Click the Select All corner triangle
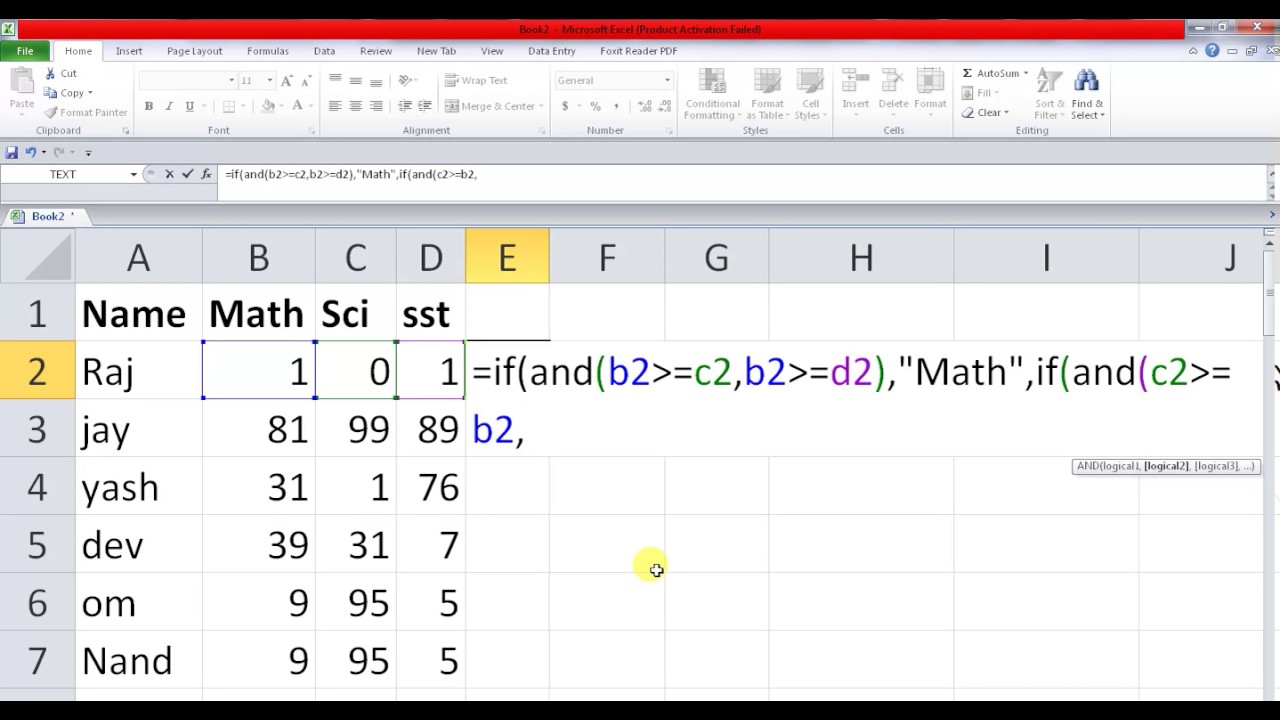Image resolution: width=1280 pixels, height=720 pixels. pyautogui.click(x=37, y=257)
